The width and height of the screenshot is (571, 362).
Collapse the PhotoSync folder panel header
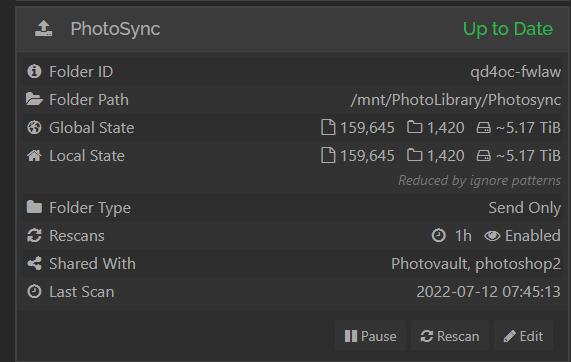click(x=293, y=29)
